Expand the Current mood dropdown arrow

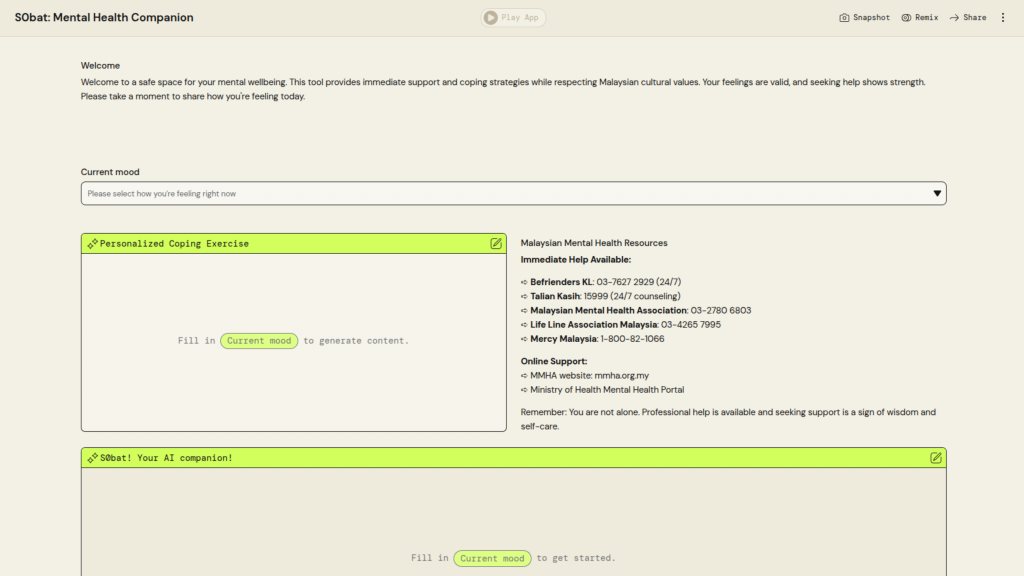click(x=937, y=193)
